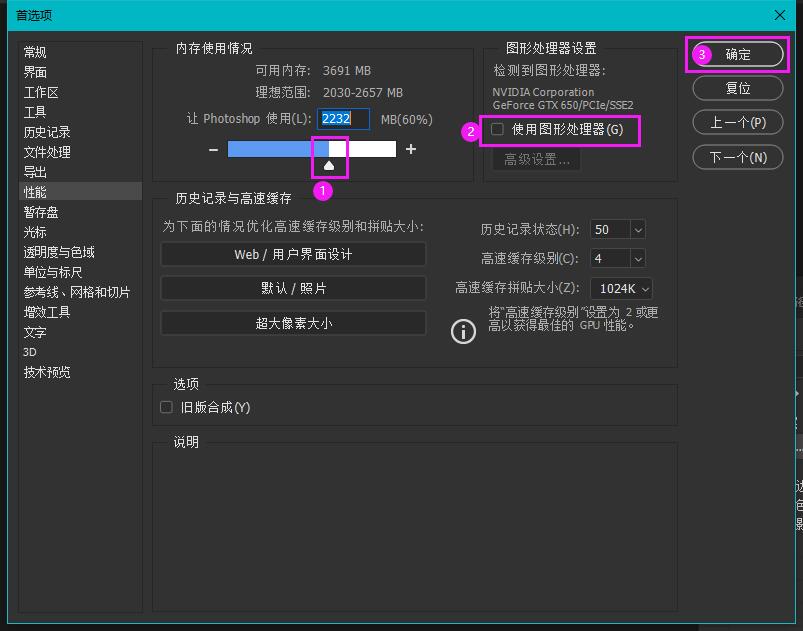The width and height of the screenshot is (803, 631).
Task: Click memory input field showing 2232
Action: [343, 119]
